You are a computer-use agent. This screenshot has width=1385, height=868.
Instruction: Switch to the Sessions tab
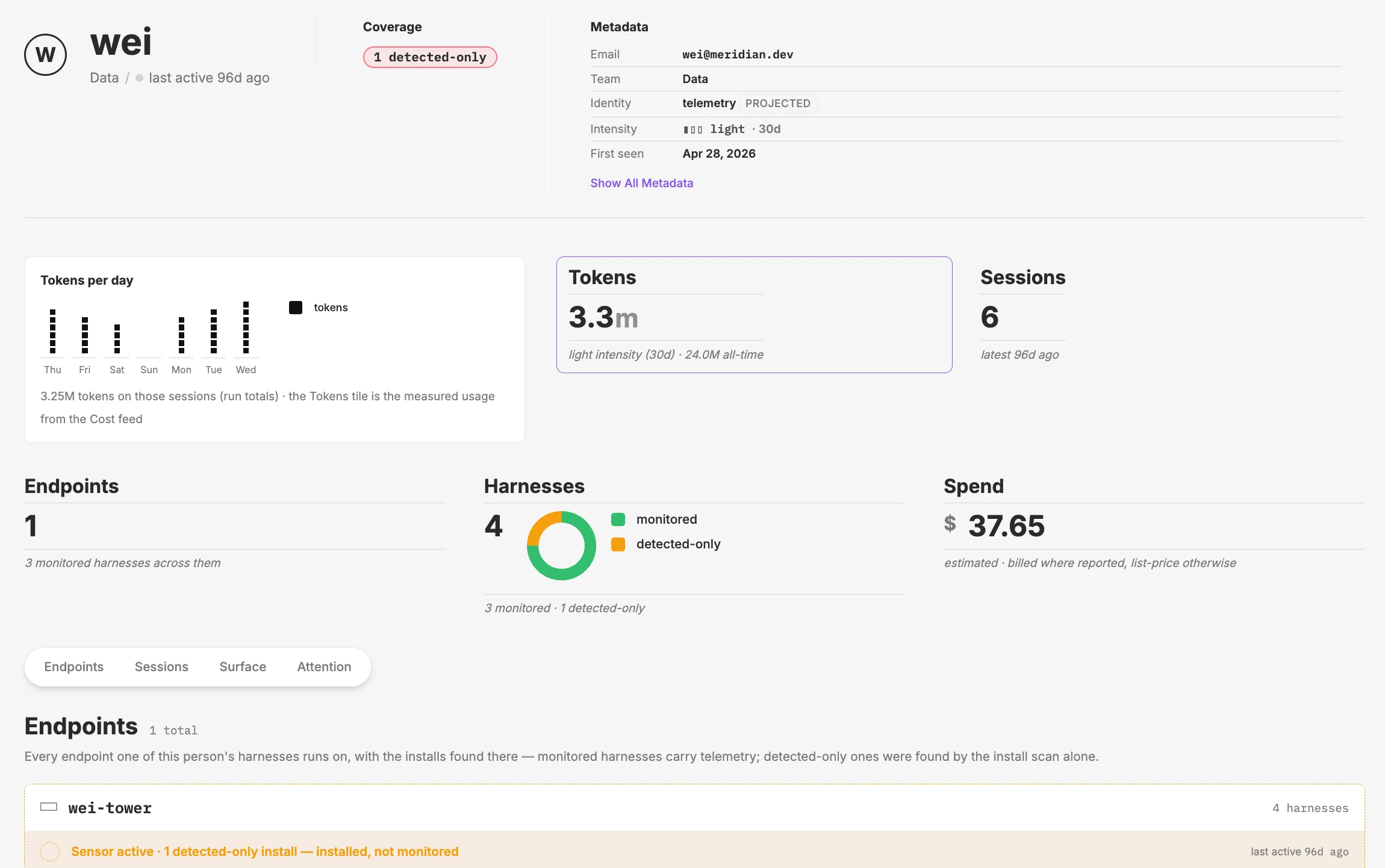(x=161, y=667)
